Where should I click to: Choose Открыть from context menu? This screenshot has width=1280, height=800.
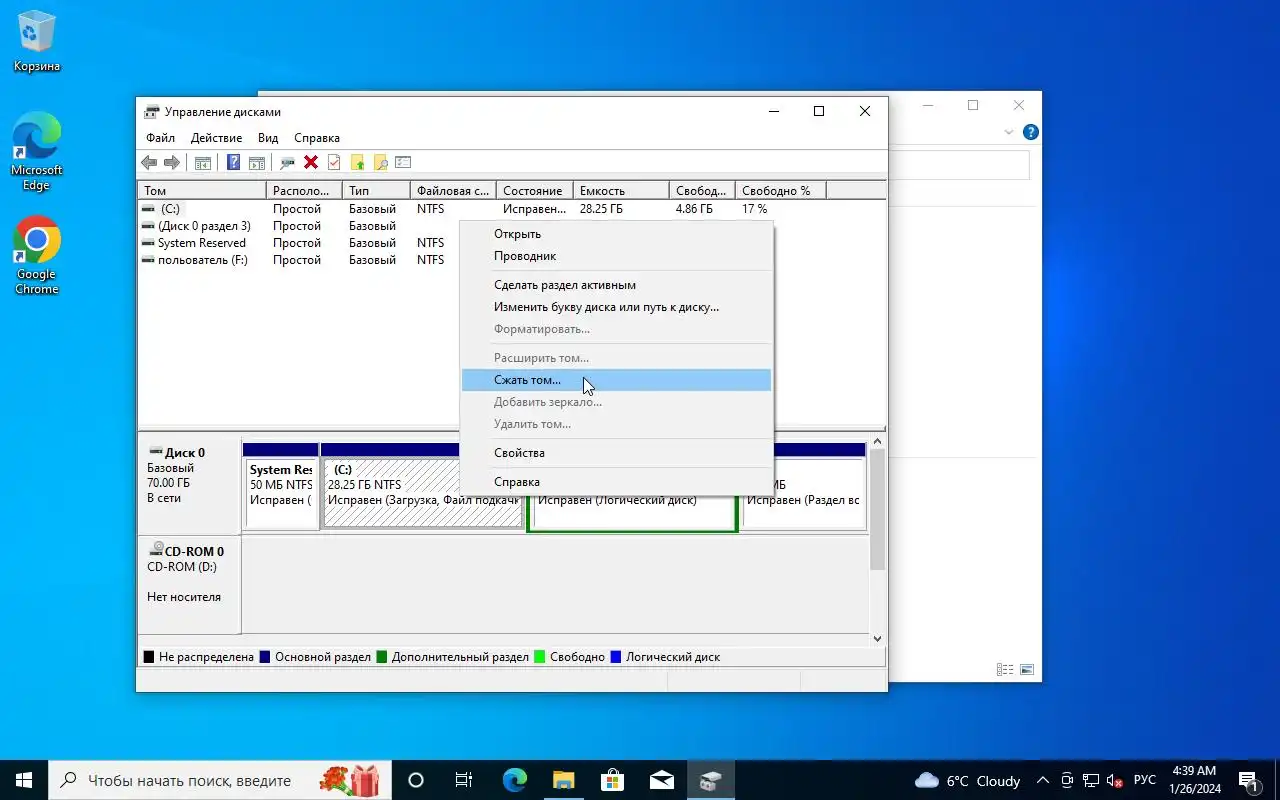pos(616,234)
